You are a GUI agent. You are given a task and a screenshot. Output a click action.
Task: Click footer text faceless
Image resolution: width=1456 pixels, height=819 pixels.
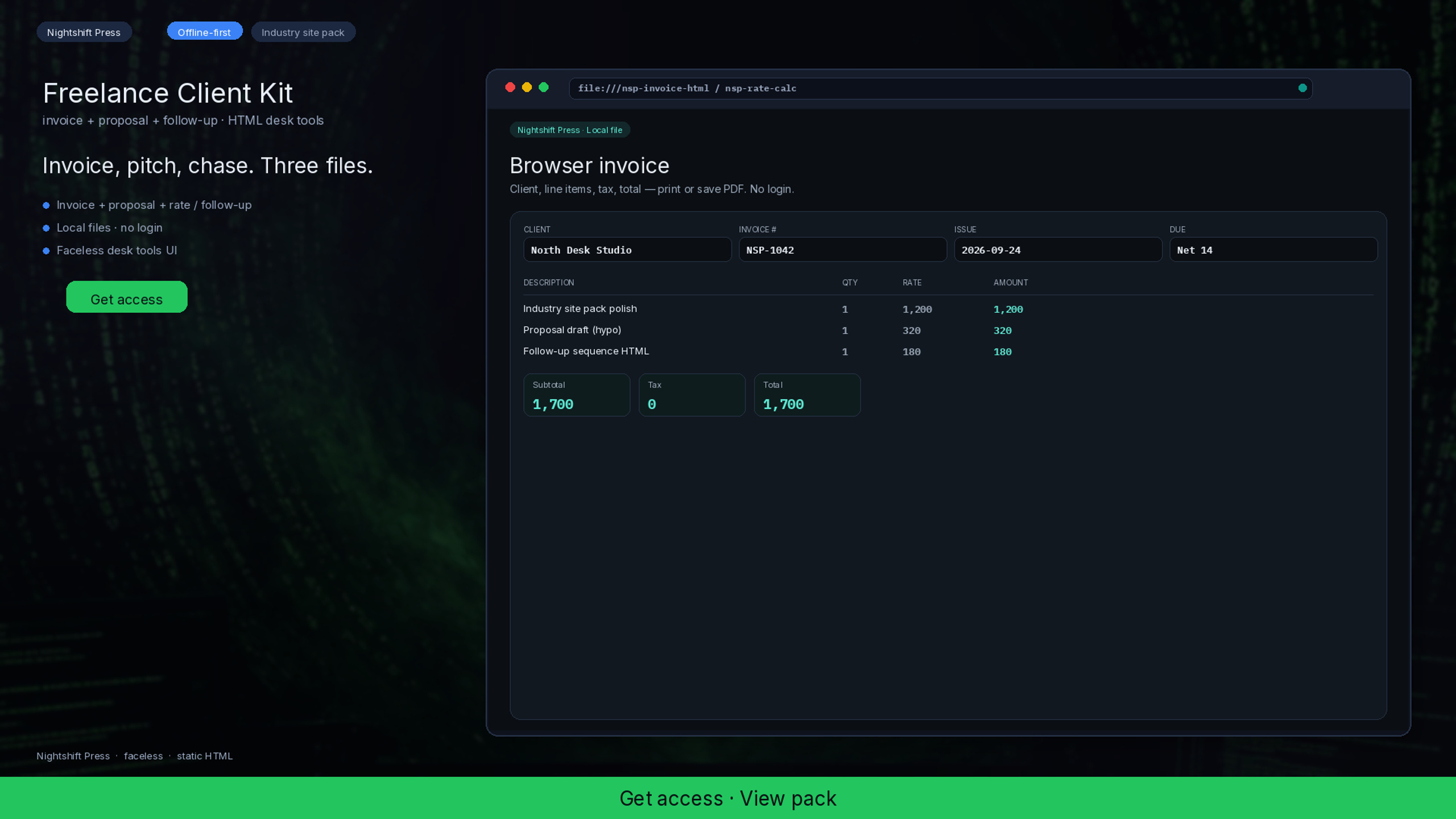click(x=143, y=756)
